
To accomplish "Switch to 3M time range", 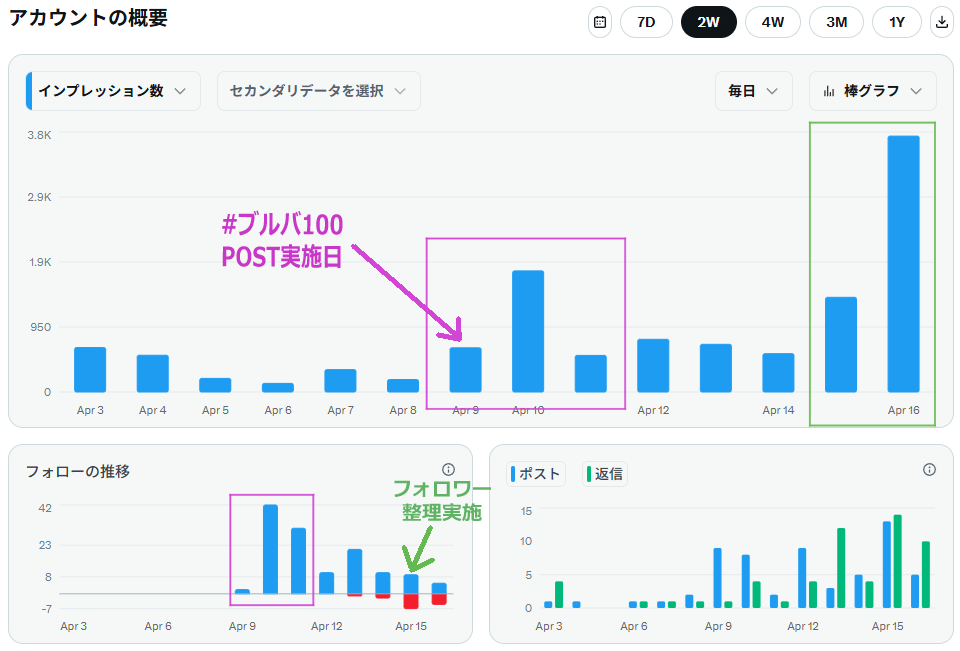I will (x=836, y=22).
